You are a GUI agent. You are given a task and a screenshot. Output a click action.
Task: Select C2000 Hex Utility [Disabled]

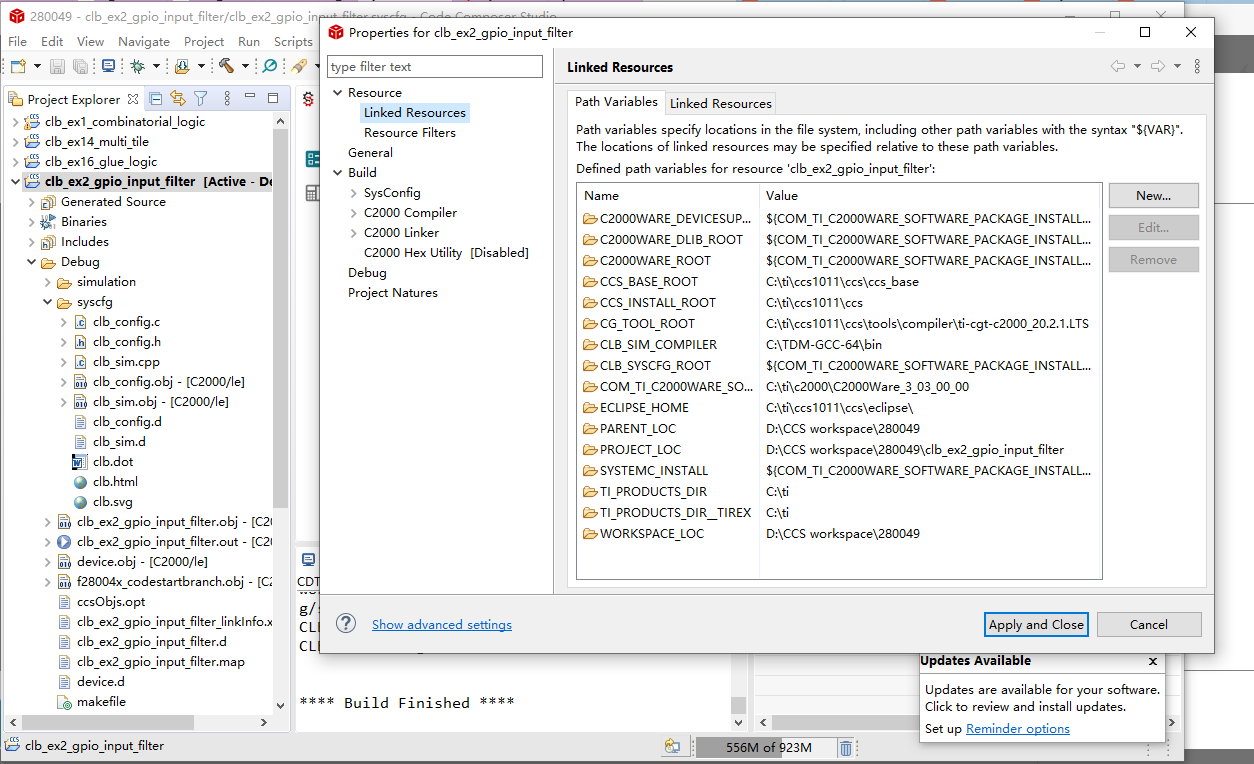[x=446, y=253]
